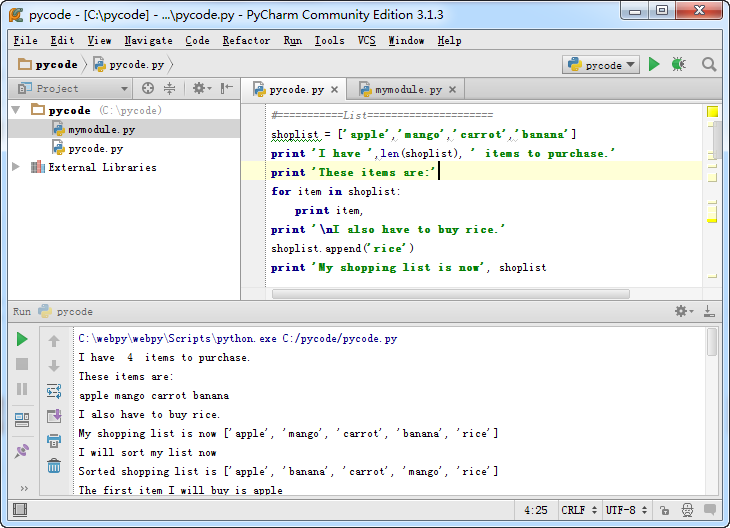730x528 pixels.
Task: Toggle soft-wrap in the console
Action: (54, 391)
